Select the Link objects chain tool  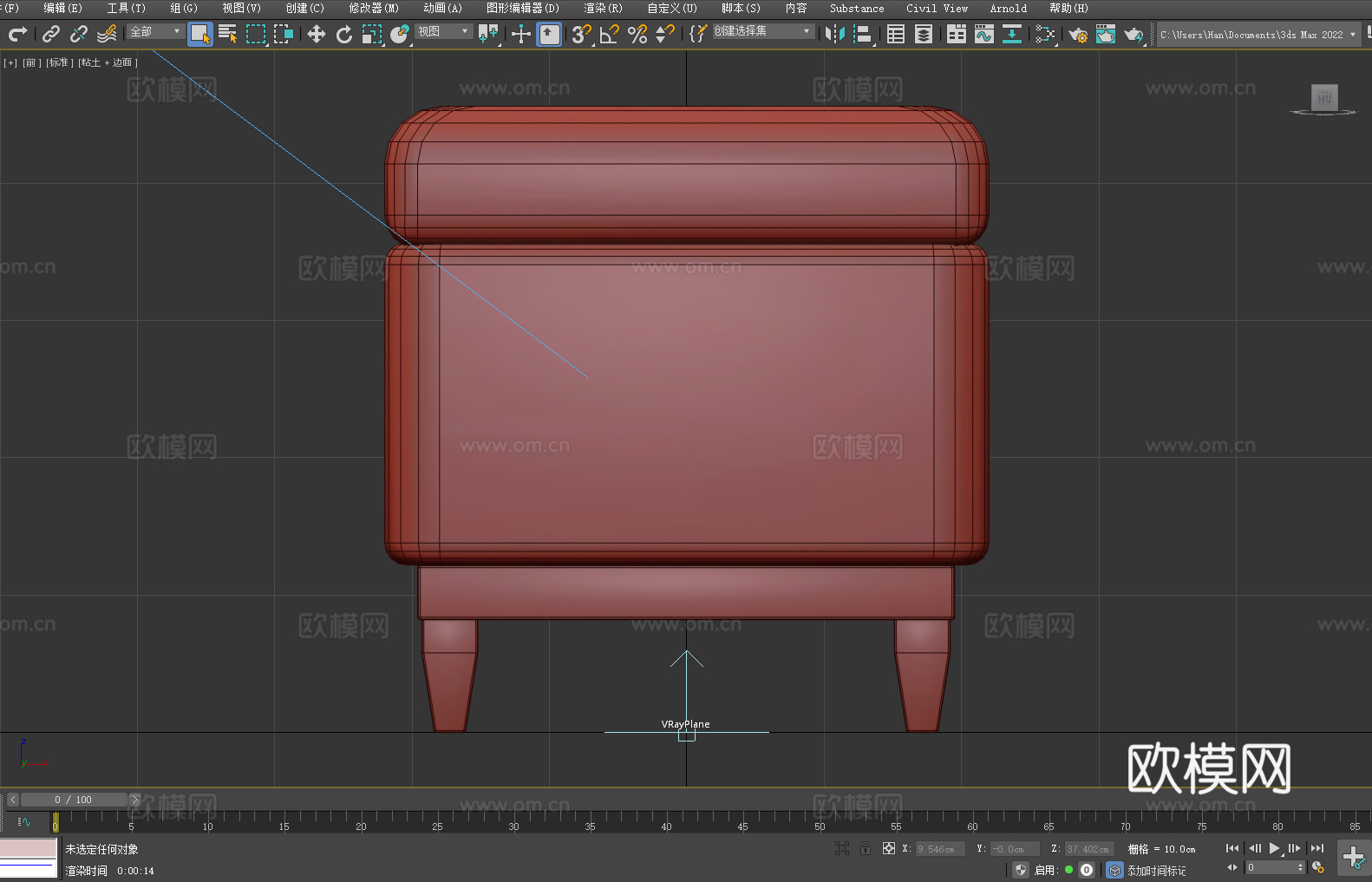(51, 34)
